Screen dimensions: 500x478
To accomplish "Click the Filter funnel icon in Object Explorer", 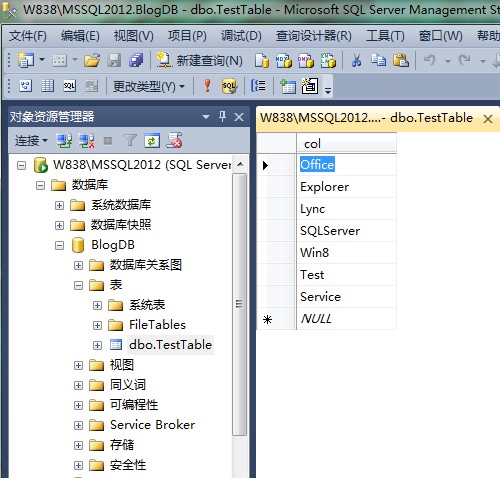I will click(130, 140).
